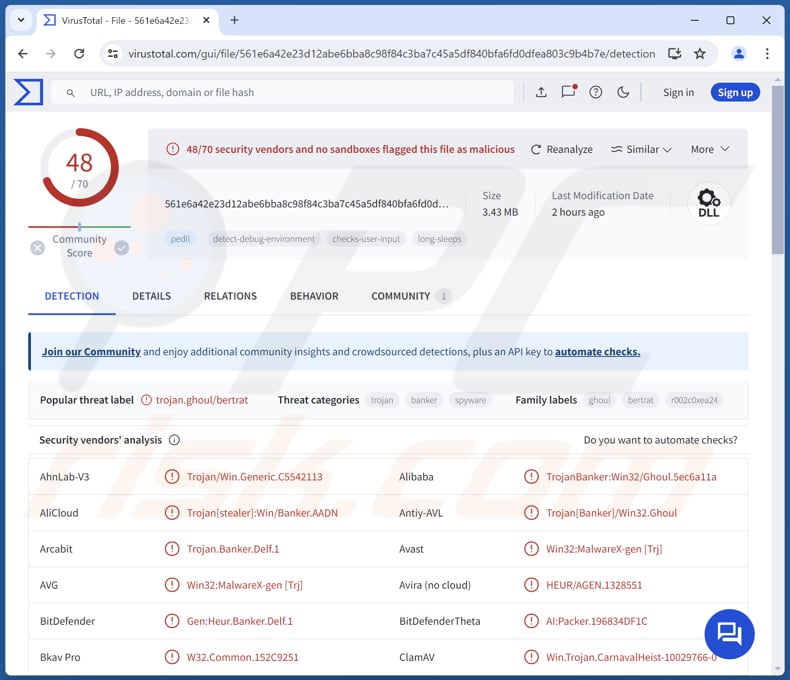Click the trojan threat category tag
Viewport: 790px width, 680px height.
coord(382,400)
